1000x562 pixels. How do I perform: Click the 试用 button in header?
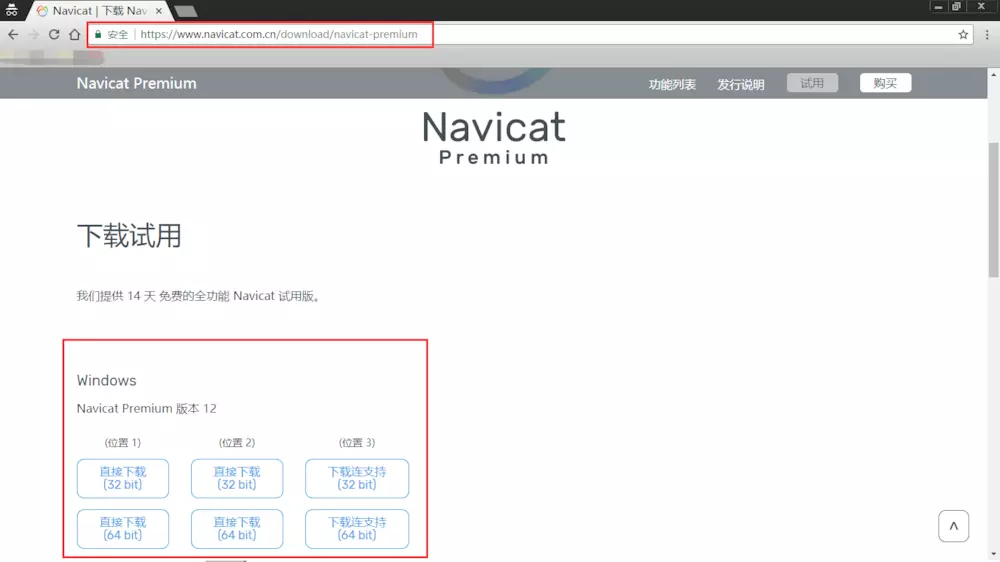[x=812, y=83]
